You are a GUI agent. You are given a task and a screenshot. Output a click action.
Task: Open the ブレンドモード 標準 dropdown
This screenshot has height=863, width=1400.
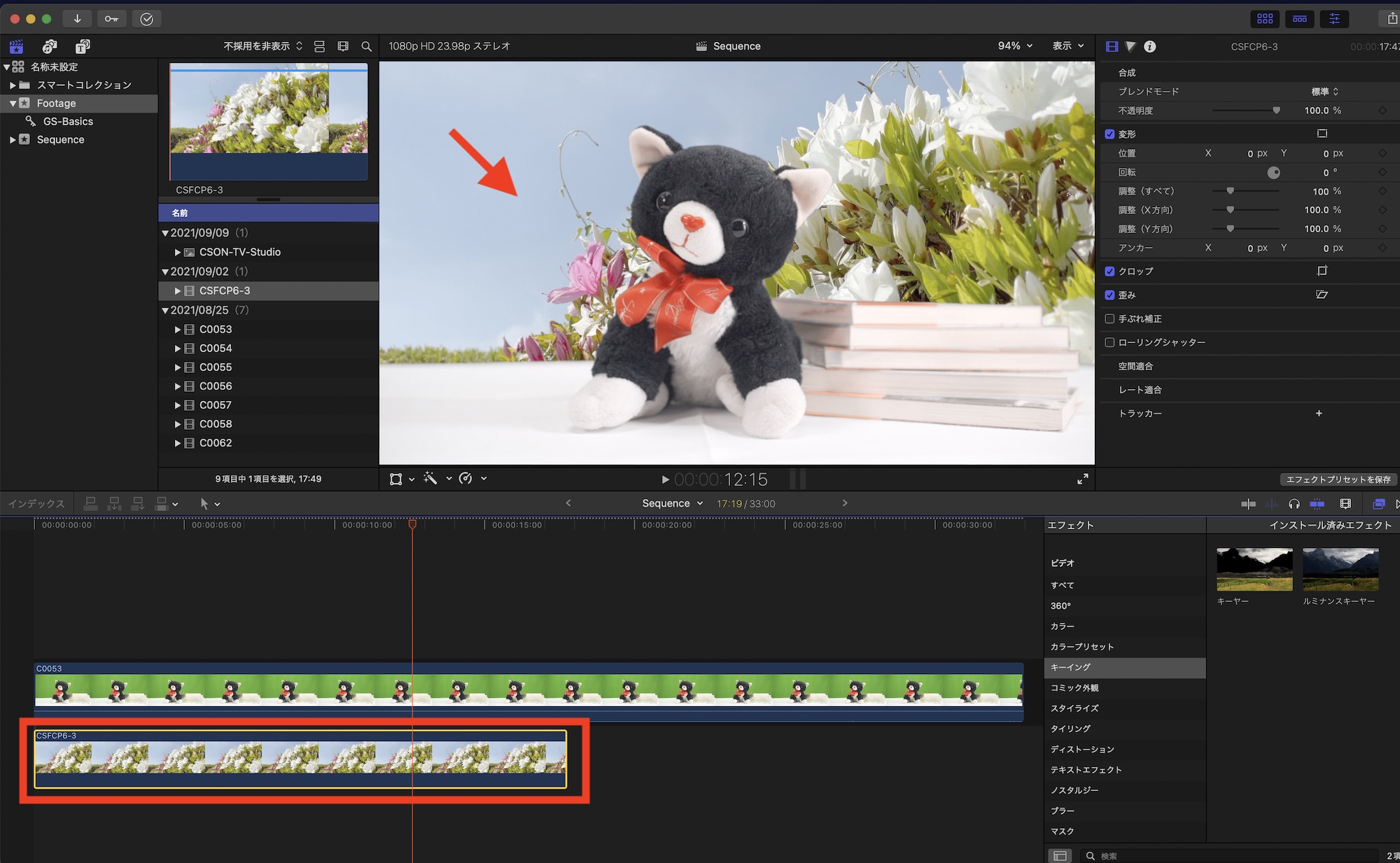tap(1324, 91)
